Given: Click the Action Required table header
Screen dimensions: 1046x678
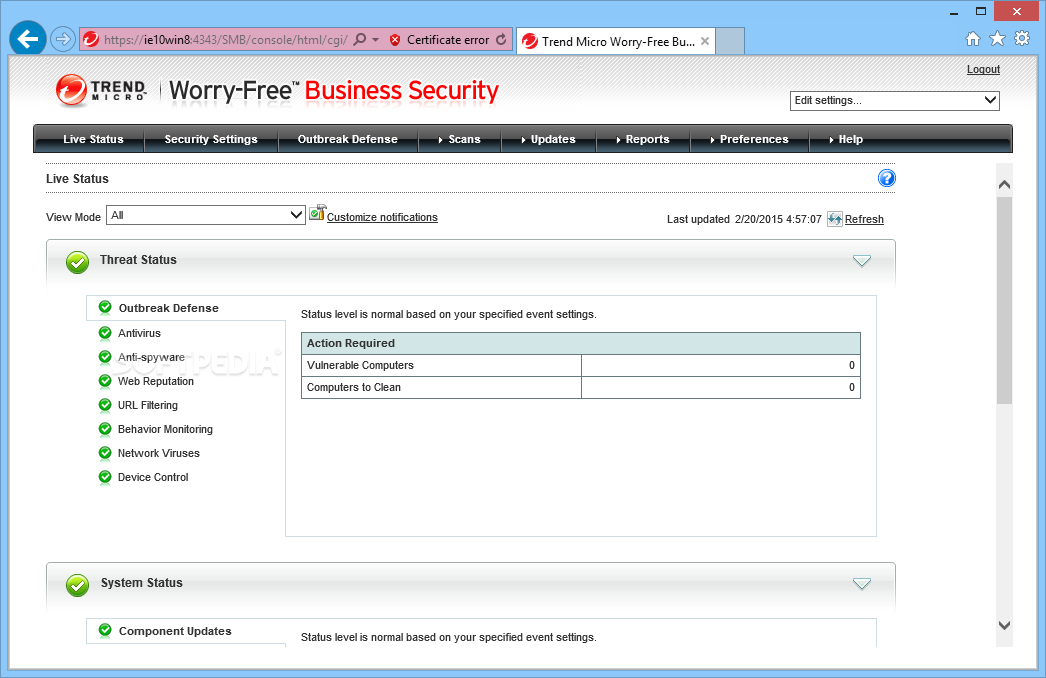Looking at the screenshot, I should click(580, 343).
